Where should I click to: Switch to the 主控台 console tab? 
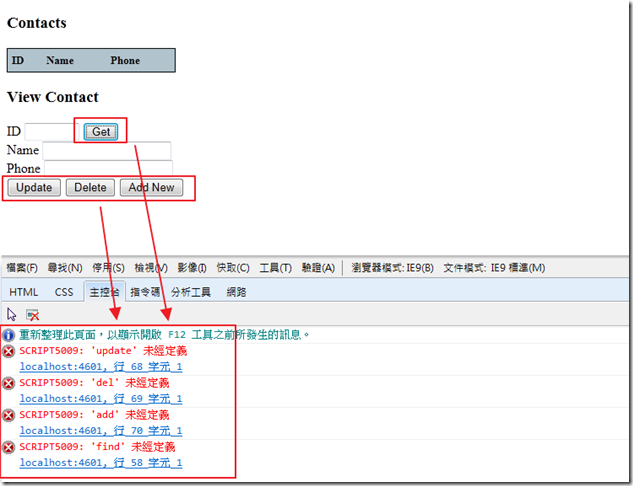click(x=105, y=292)
